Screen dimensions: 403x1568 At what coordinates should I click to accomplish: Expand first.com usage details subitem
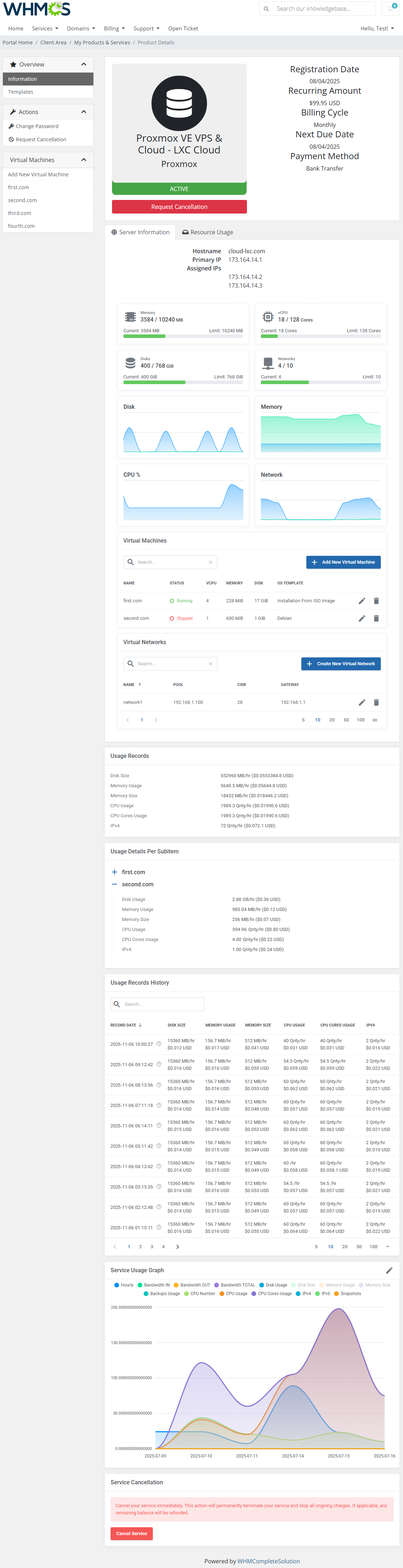(115, 872)
